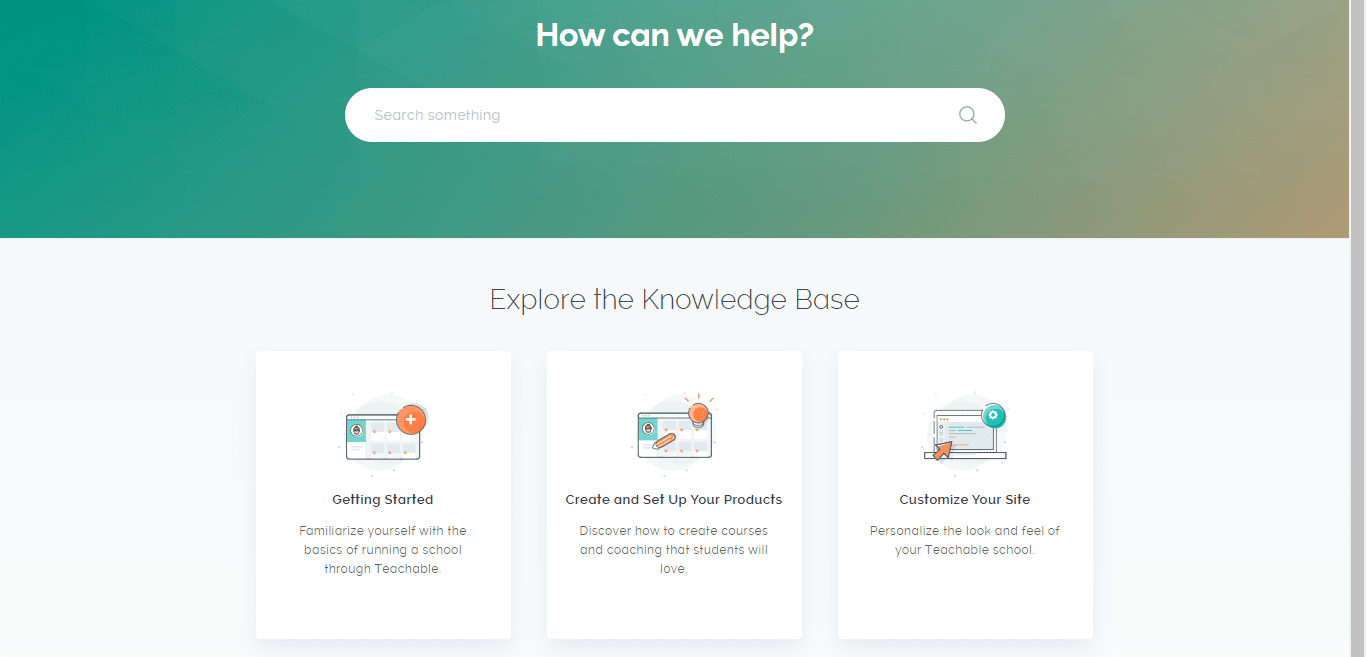1366x657 pixels.
Task: Click the magnifying glass search icon
Action: [x=967, y=115]
